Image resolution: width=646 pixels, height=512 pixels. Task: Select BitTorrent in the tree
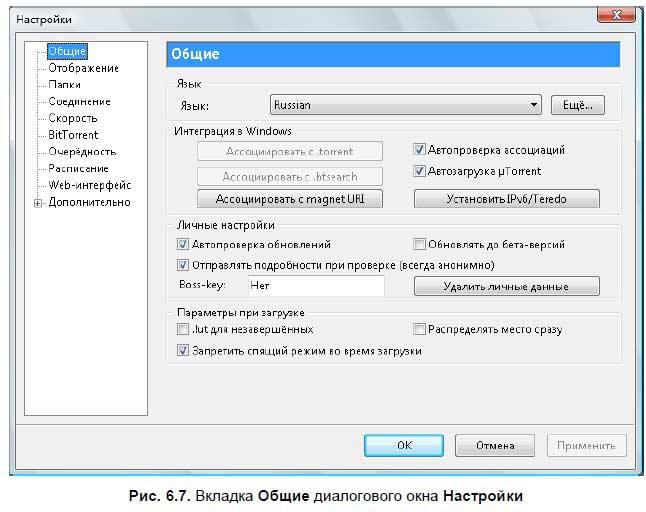coord(73,135)
